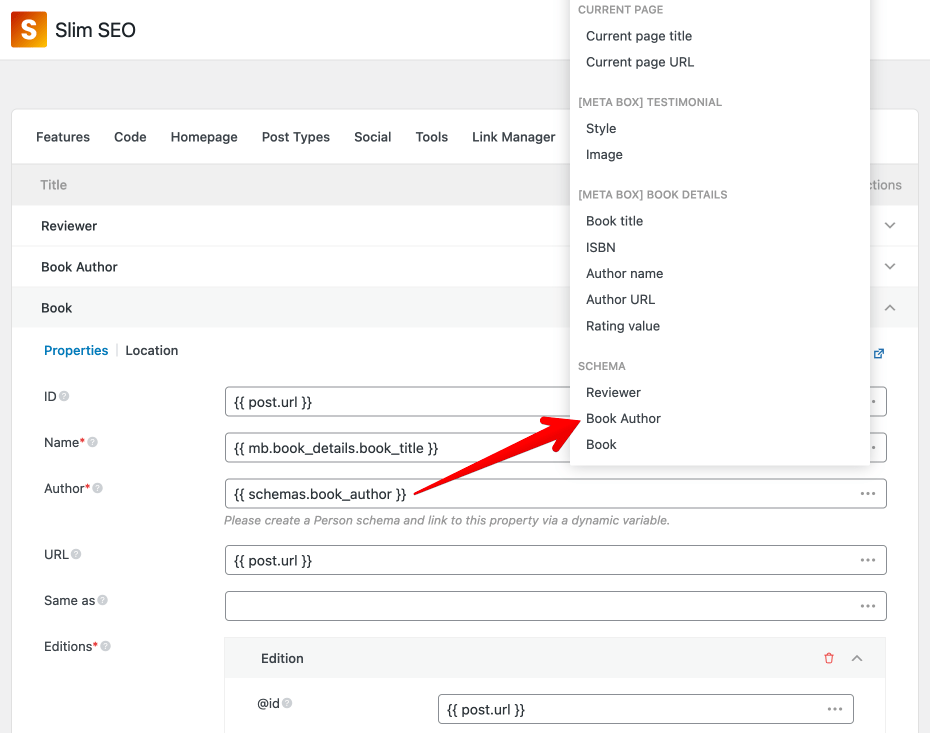The height and width of the screenshot is (733, 930).
Task: Click help icon next to Editions label
Action: 106,646
